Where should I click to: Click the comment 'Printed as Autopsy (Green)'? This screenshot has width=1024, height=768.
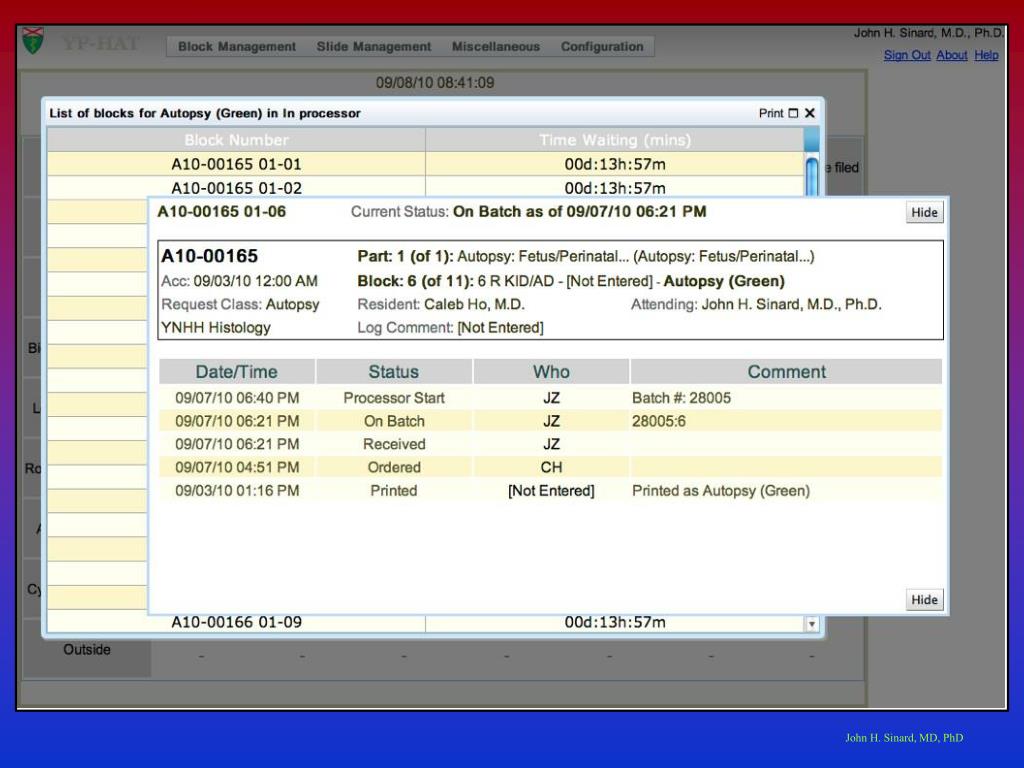pos(721,490)
